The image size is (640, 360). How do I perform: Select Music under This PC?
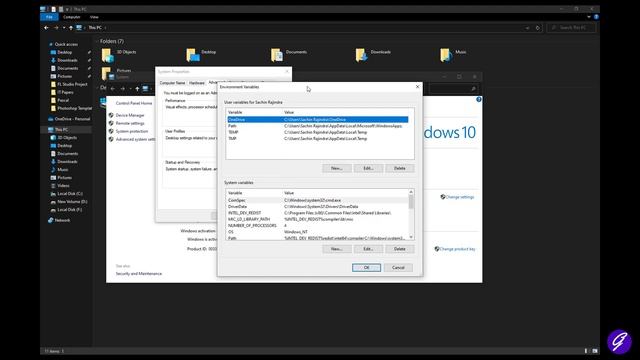click(60, 169)
